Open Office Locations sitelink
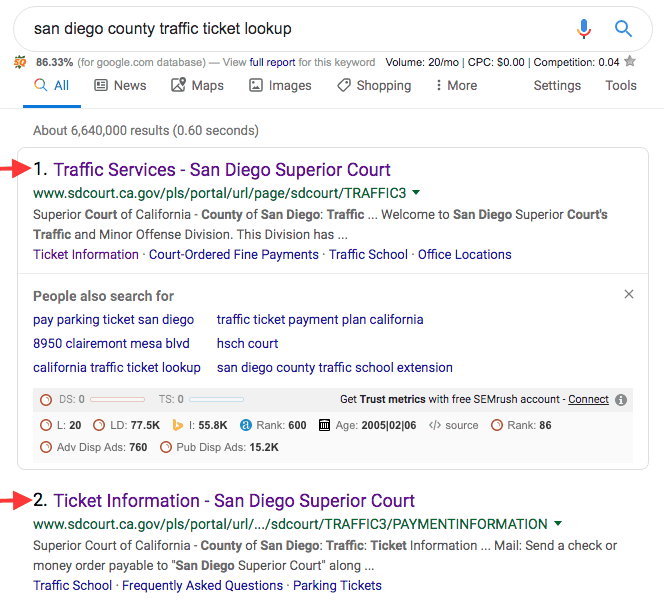Viewport: 664px width, 601px height. (x=465, y=255)
